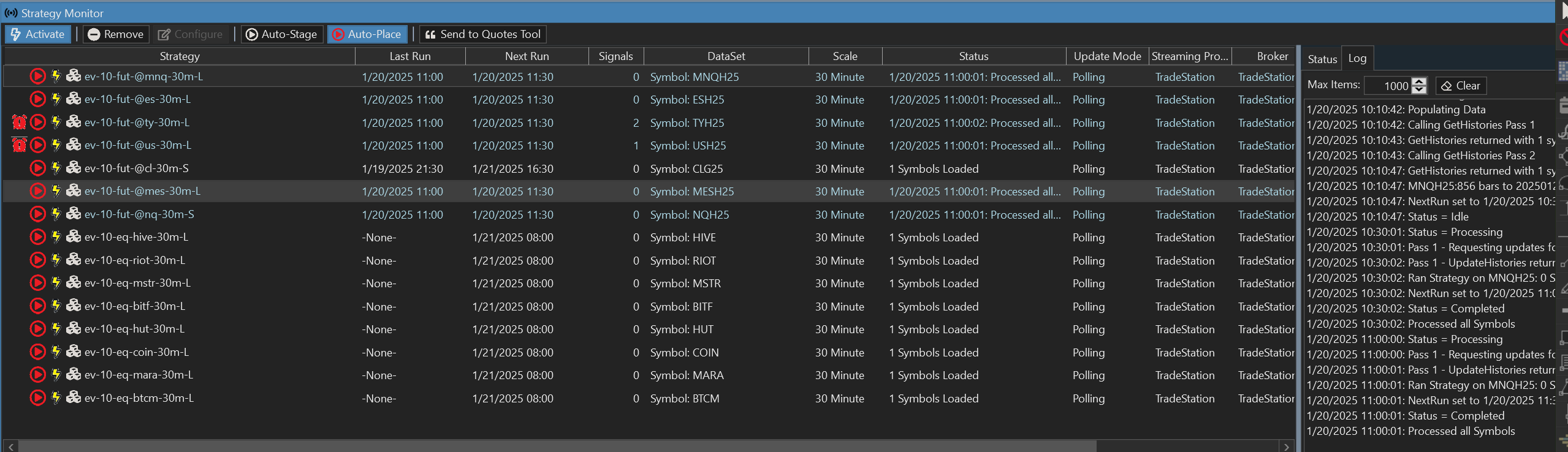Toggle the Auto-Place mode off
1568x452 pixels.
click(x=367, y=34)
